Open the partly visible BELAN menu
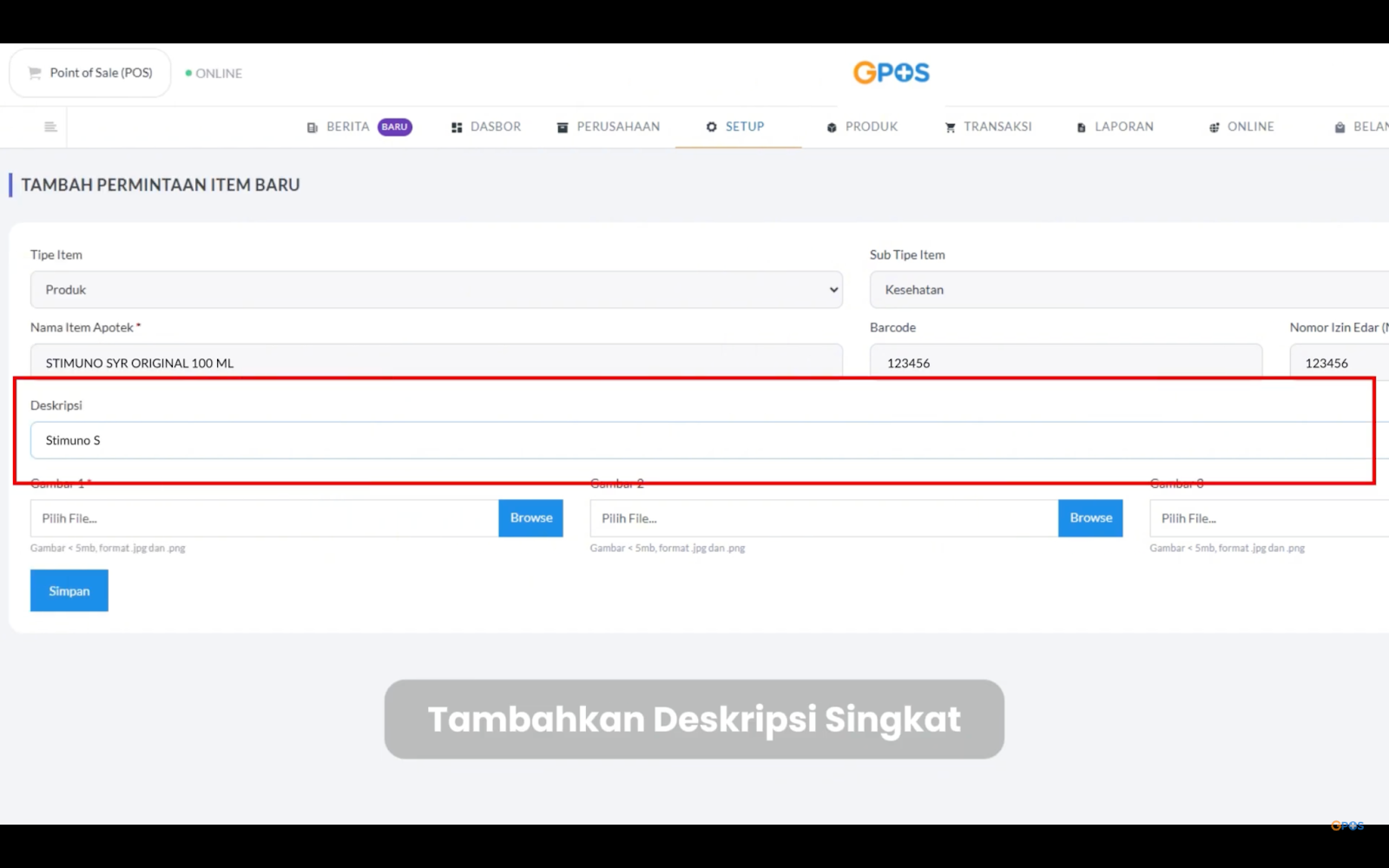1389x868 pixels. point(1361,127)
